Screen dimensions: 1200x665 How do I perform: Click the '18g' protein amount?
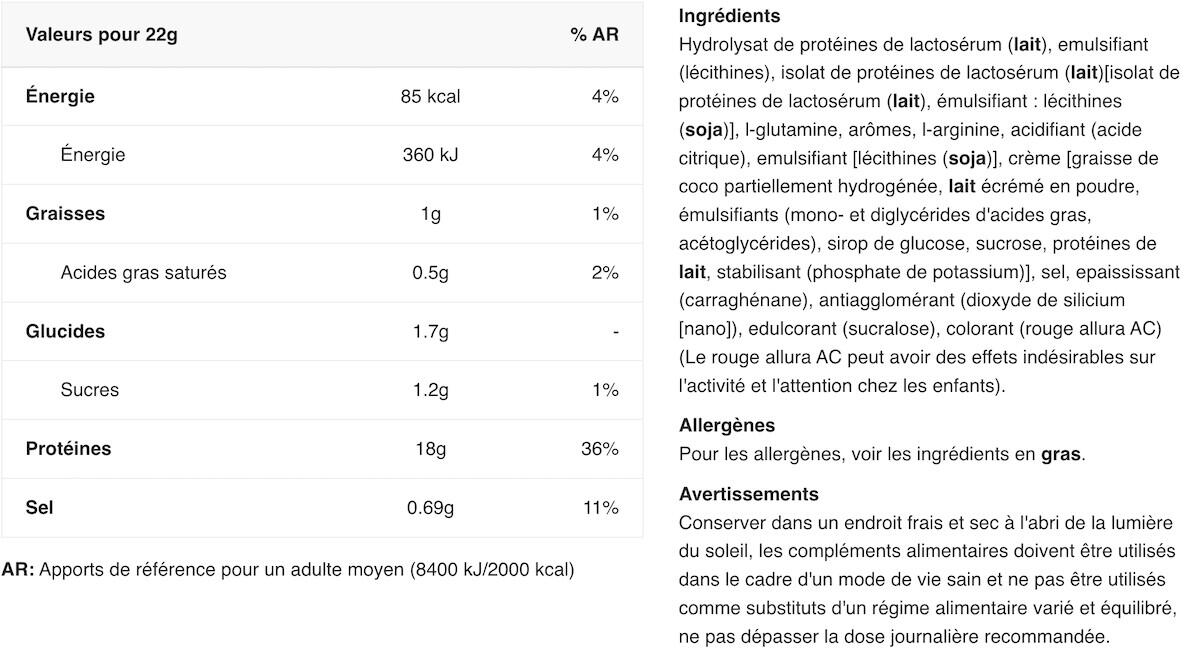(430, 448)
